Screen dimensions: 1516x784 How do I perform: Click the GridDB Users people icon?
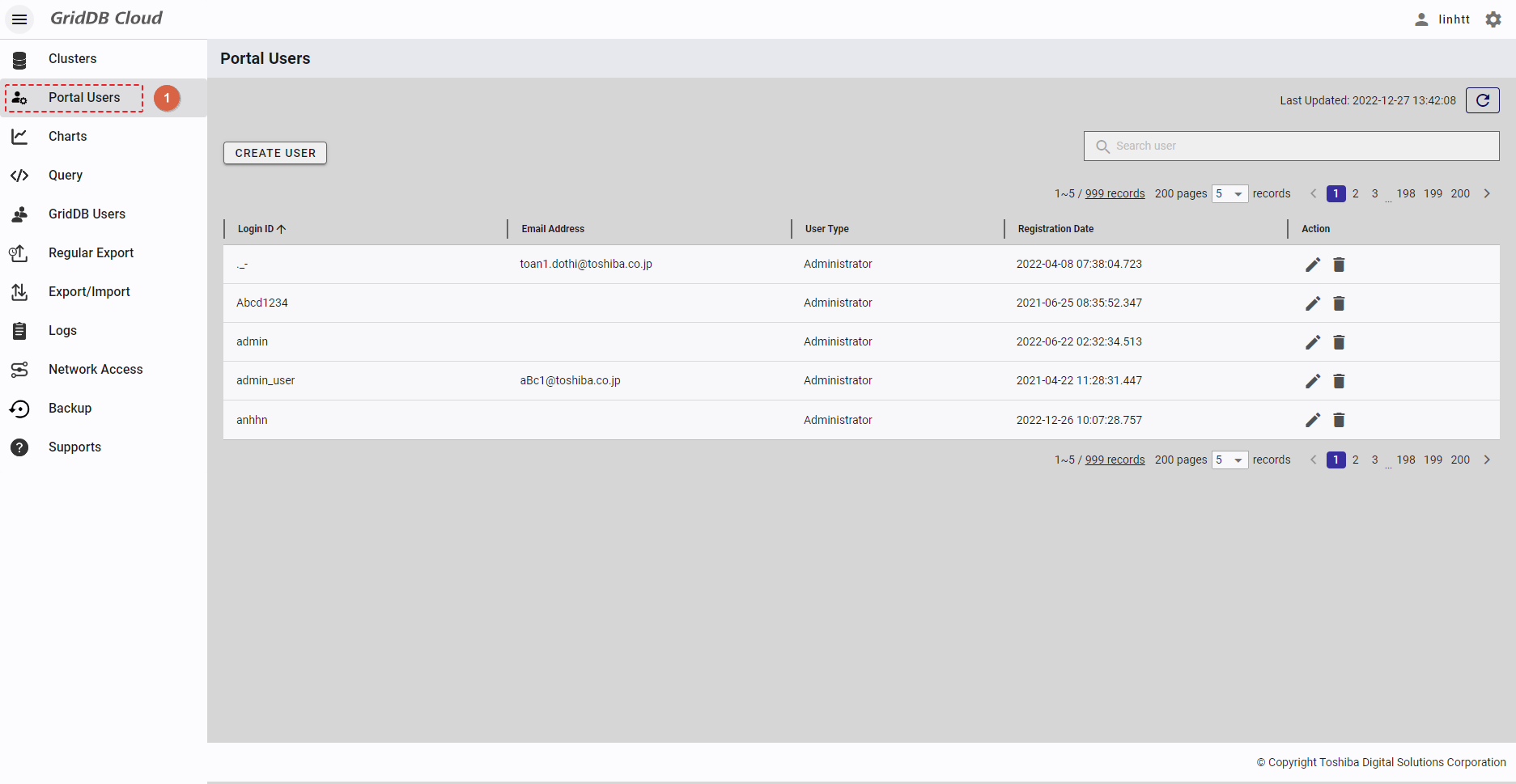point(19,214)
